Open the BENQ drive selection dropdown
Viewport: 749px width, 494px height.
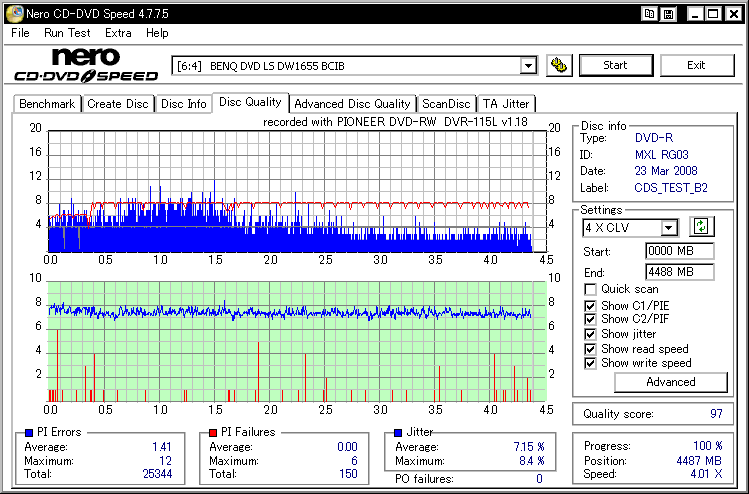tap(528, 65)
